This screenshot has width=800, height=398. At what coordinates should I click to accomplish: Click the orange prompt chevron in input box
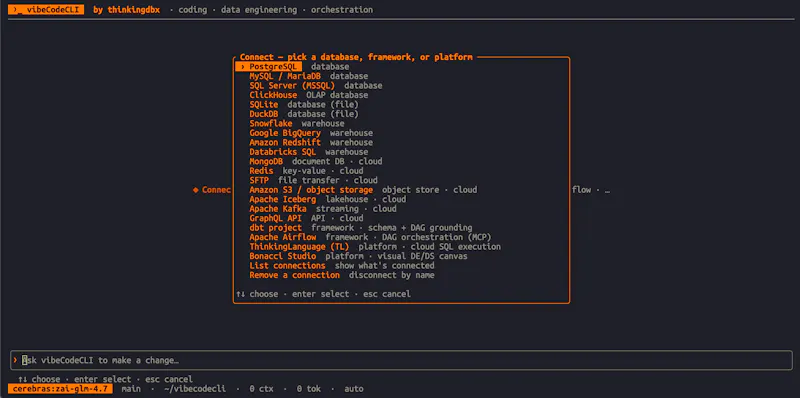15,360
